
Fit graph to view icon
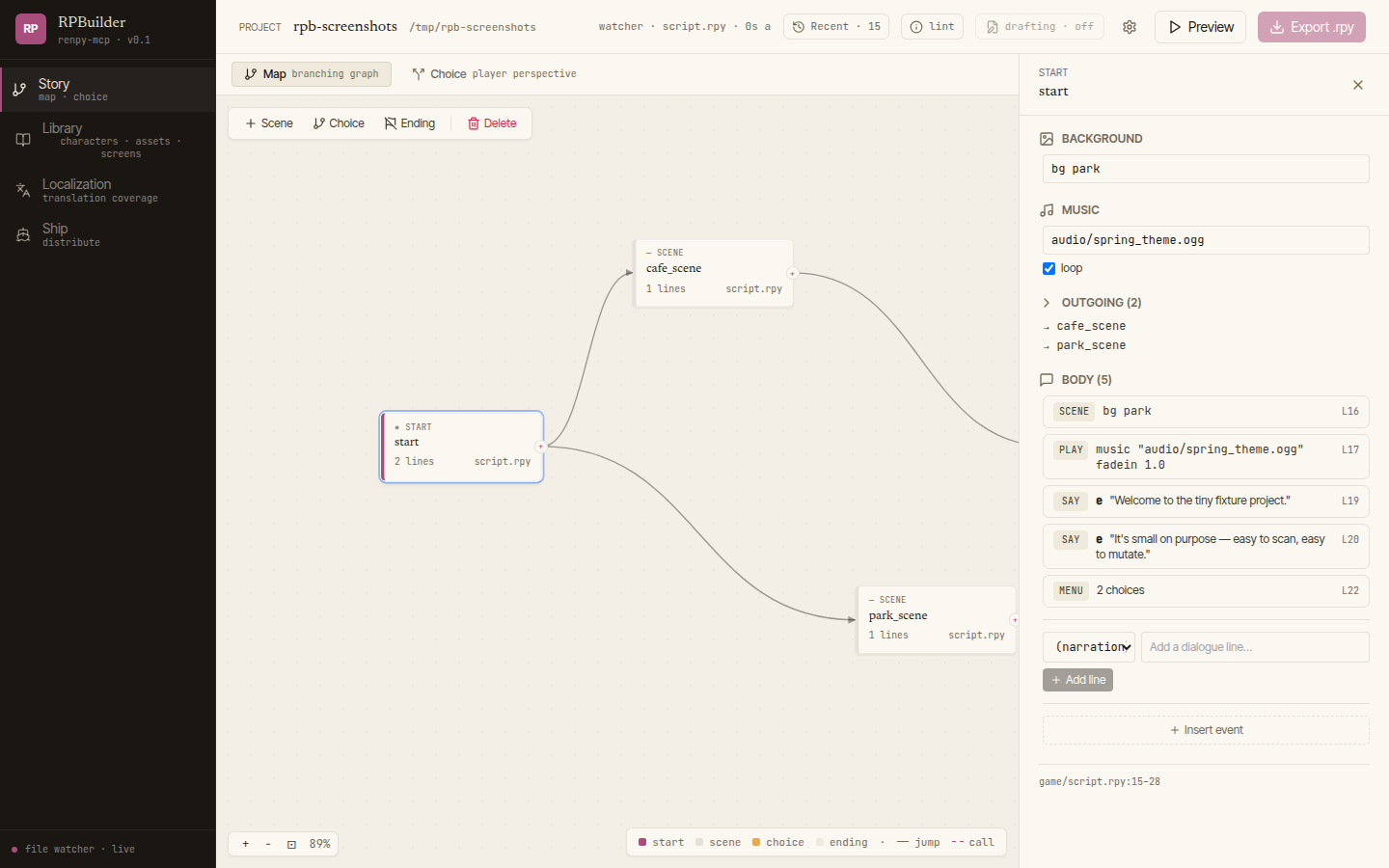(x=291, y=844)
